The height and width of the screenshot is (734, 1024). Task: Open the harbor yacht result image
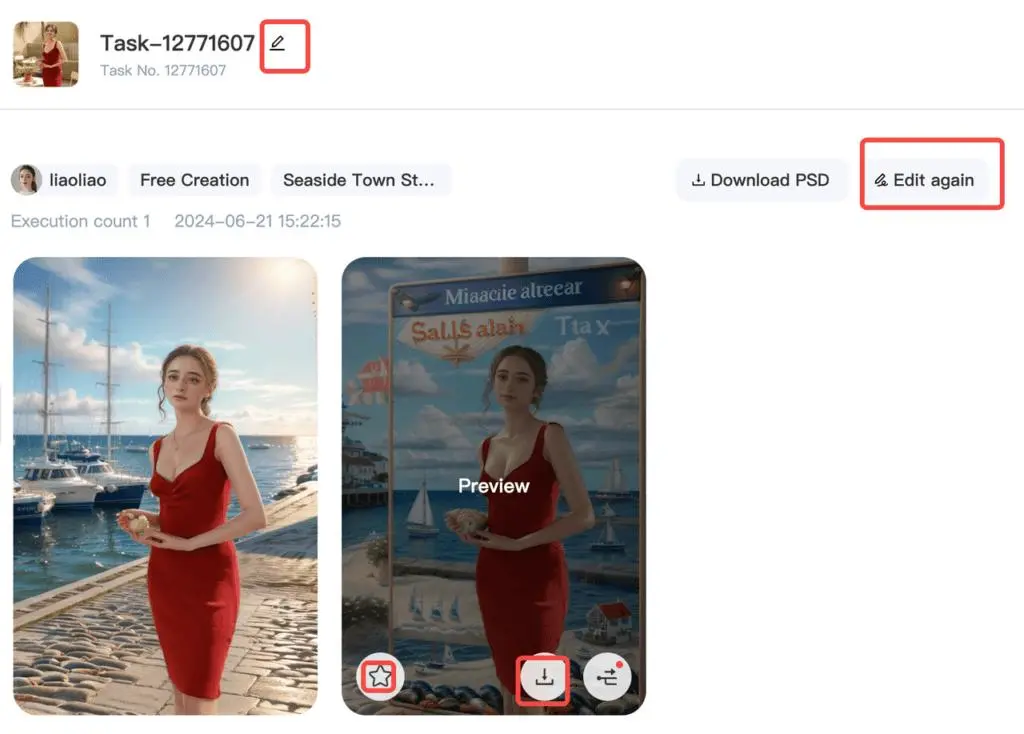pyautogui.click(x=165, y=486)
